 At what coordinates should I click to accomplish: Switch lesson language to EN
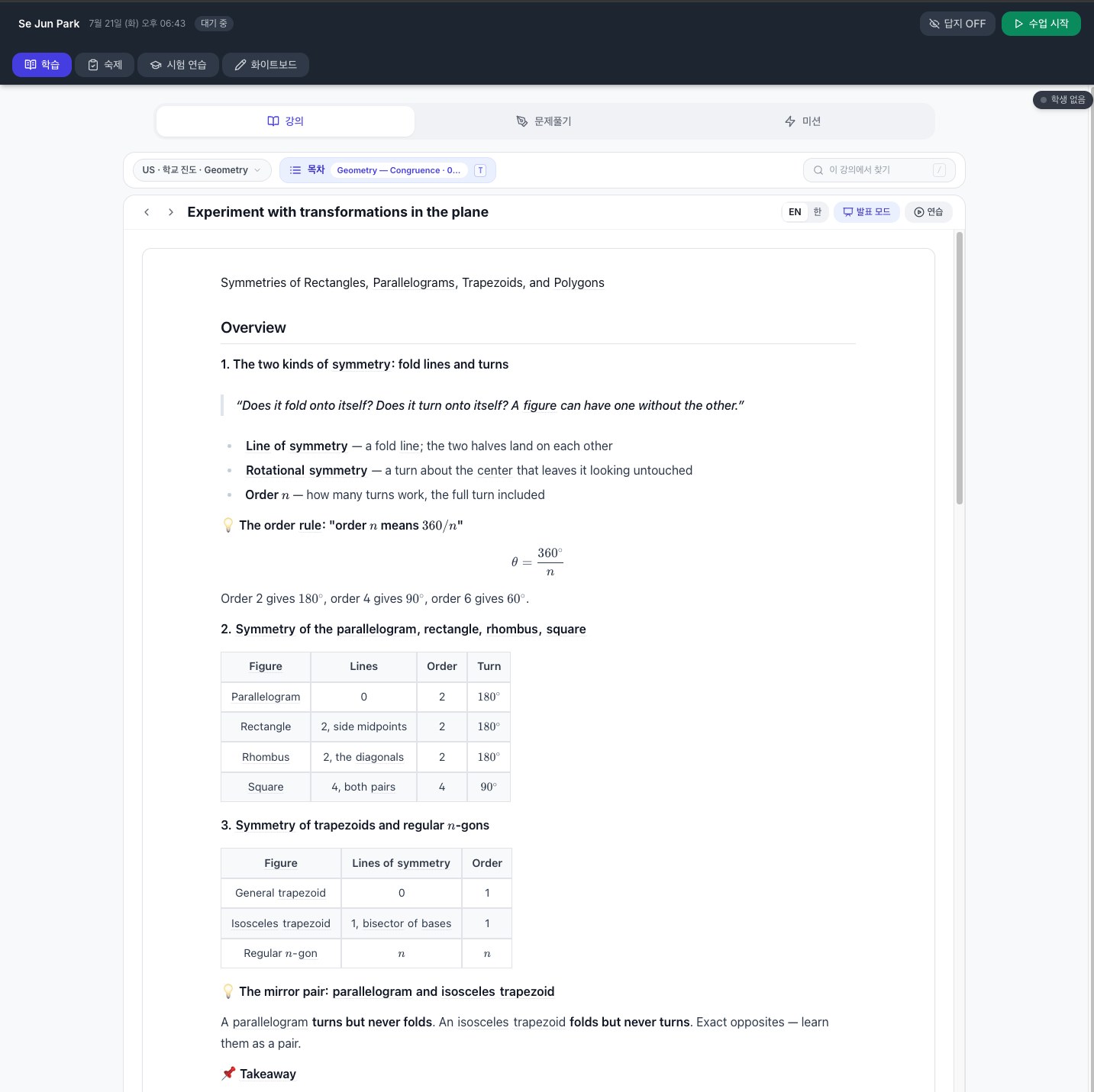click(x=795, y=212)
